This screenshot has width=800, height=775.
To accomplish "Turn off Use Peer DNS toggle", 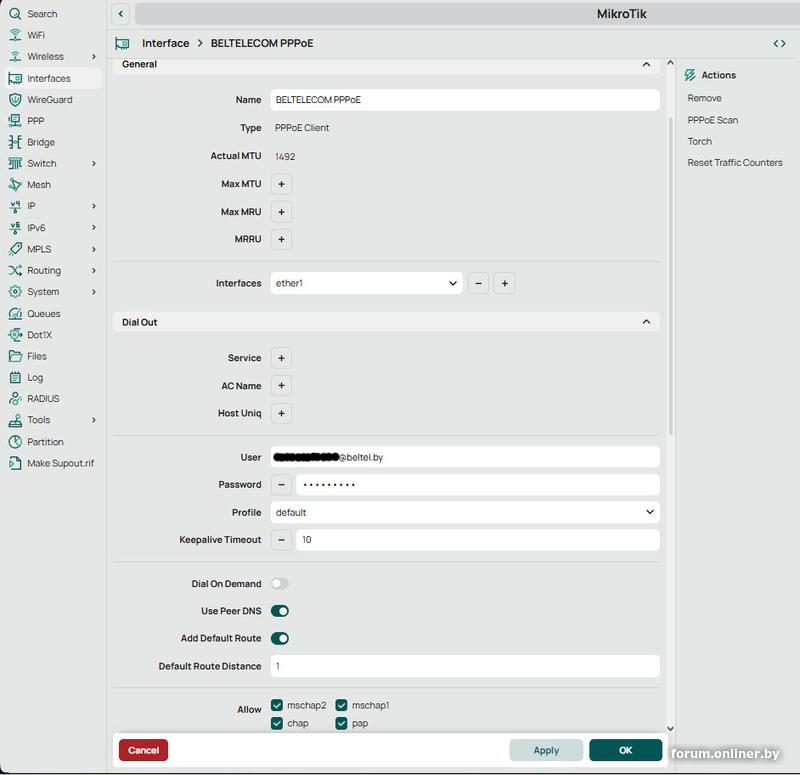I will click(x=280, y=611).
